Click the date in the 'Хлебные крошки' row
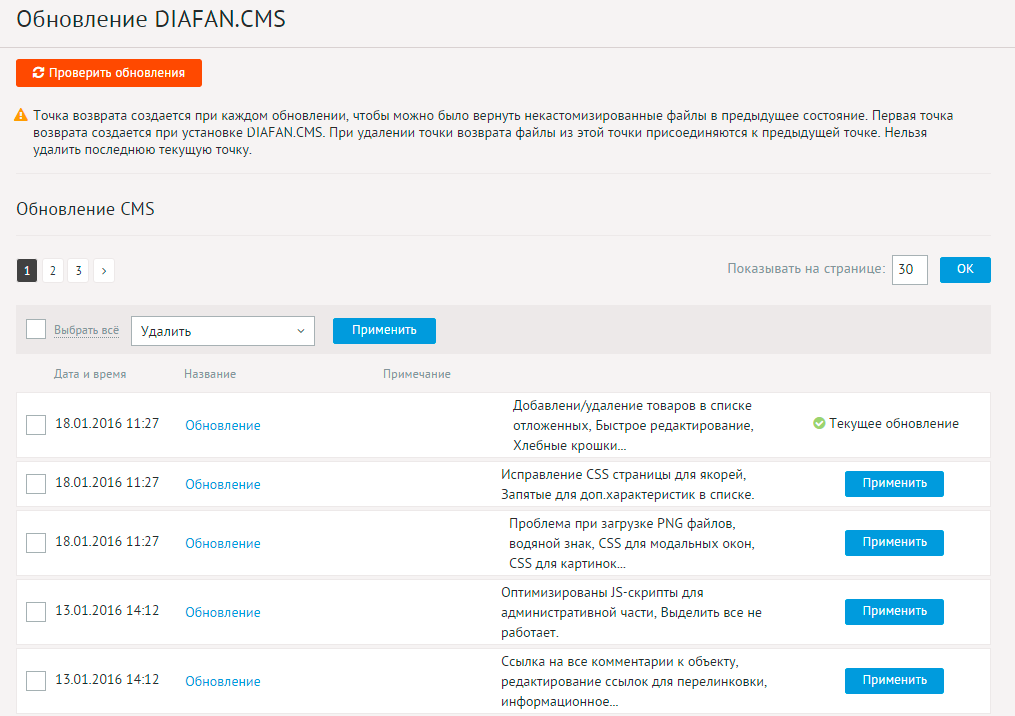 (107, 423)
